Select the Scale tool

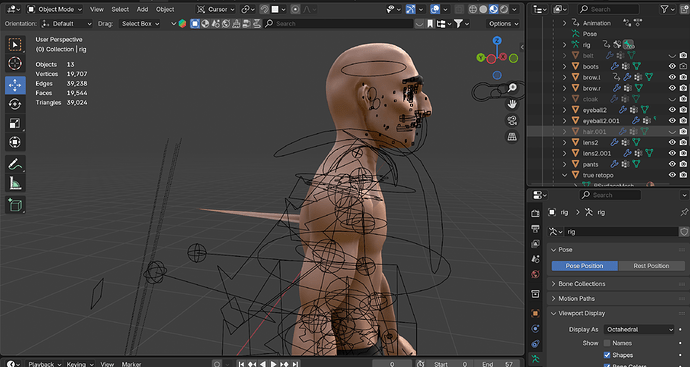15,124
